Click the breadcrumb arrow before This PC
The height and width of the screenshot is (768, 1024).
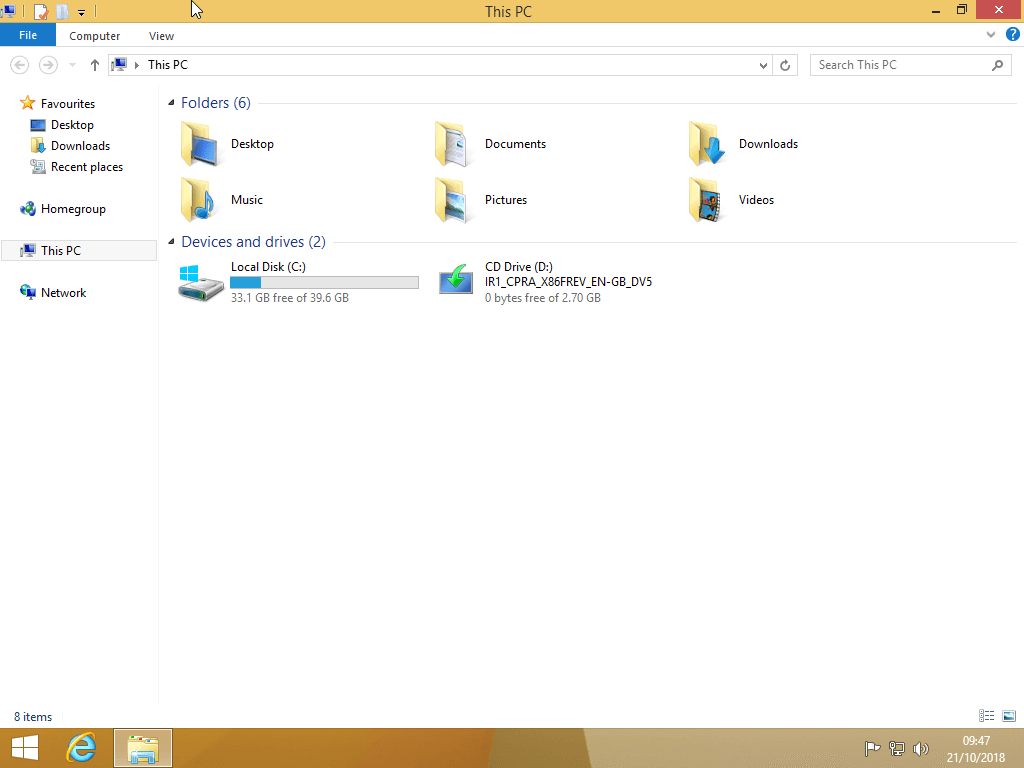[x=136, y=65]
